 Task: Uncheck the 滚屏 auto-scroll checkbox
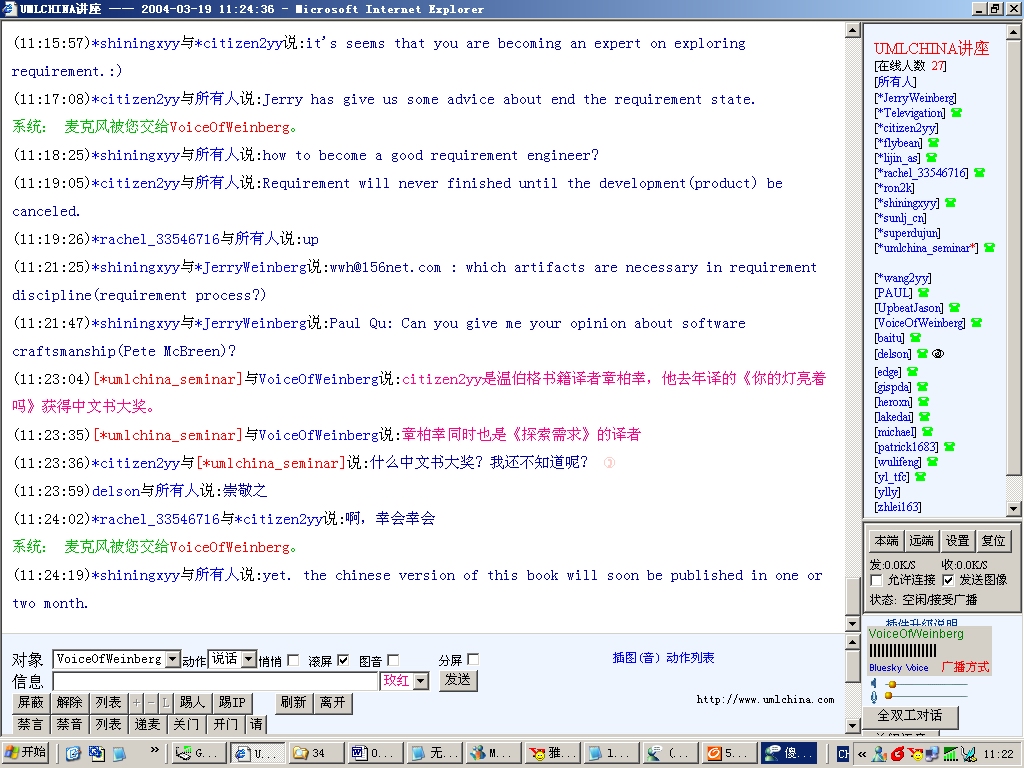(x=343, y=661)
